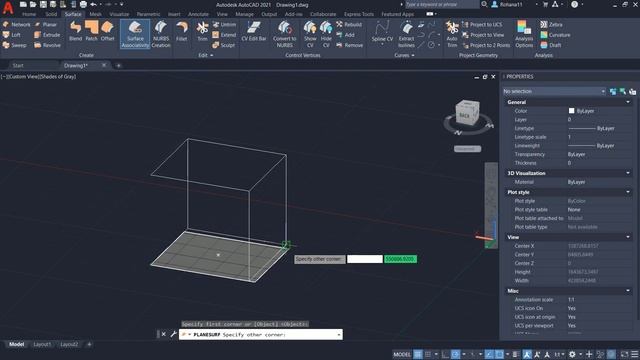Click the Blend surface tool

[x=76, y=31]
